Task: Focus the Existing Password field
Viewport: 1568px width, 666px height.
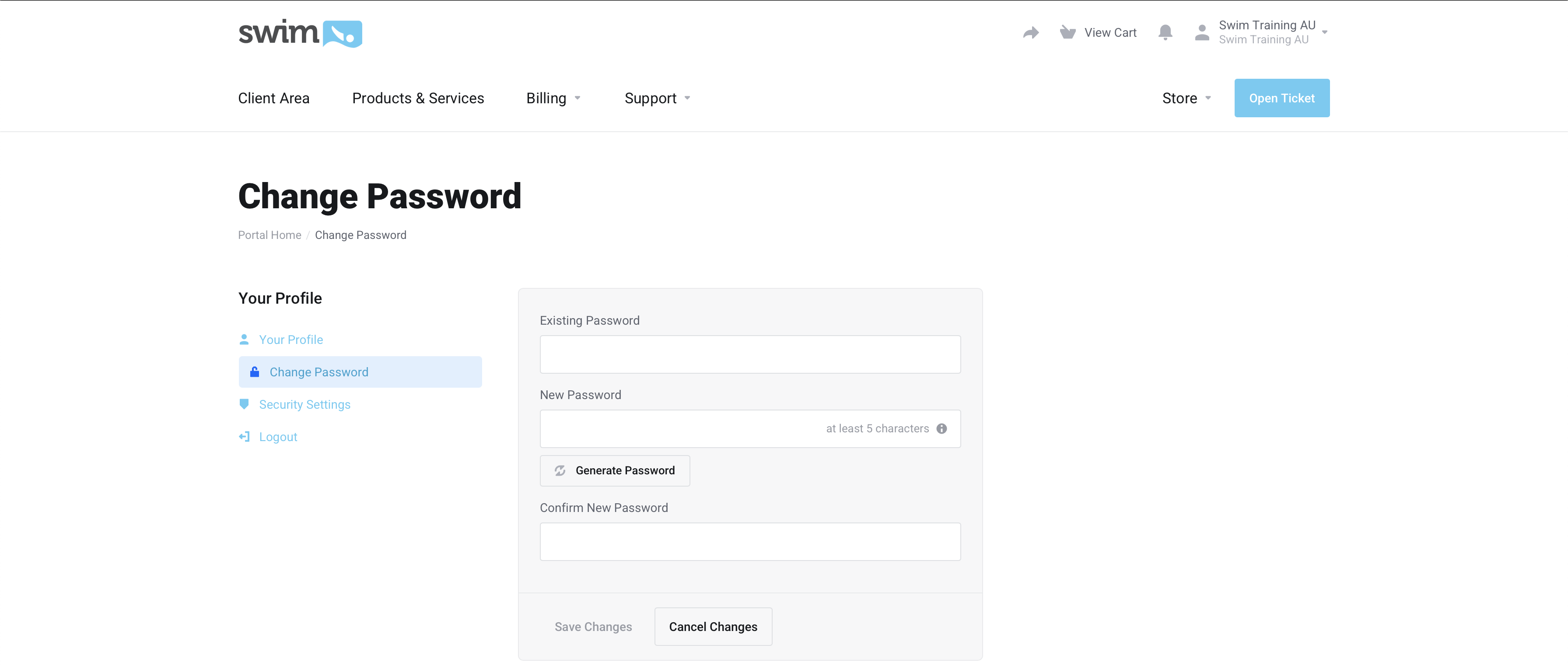Action: [750, 354]
